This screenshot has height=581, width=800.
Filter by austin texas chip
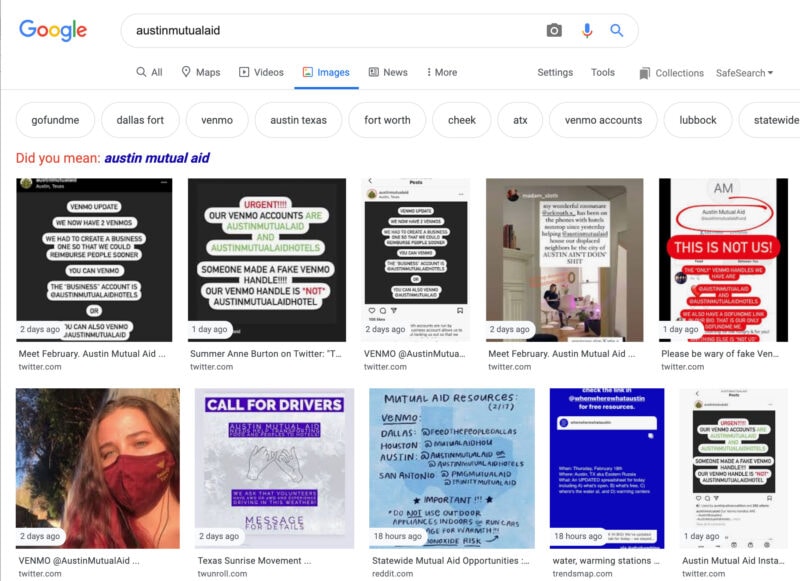coord(298,120)
